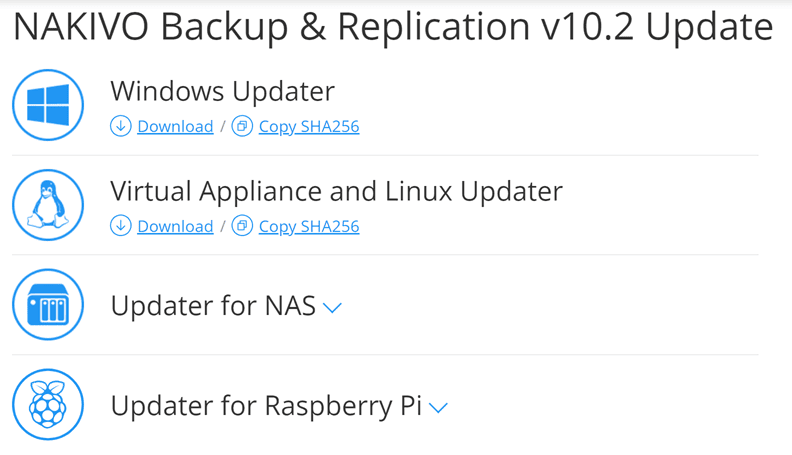Viewport: 792px width, 455px height.
Task: Click the Updater for Raspberry Pi label
Action: 266,406
